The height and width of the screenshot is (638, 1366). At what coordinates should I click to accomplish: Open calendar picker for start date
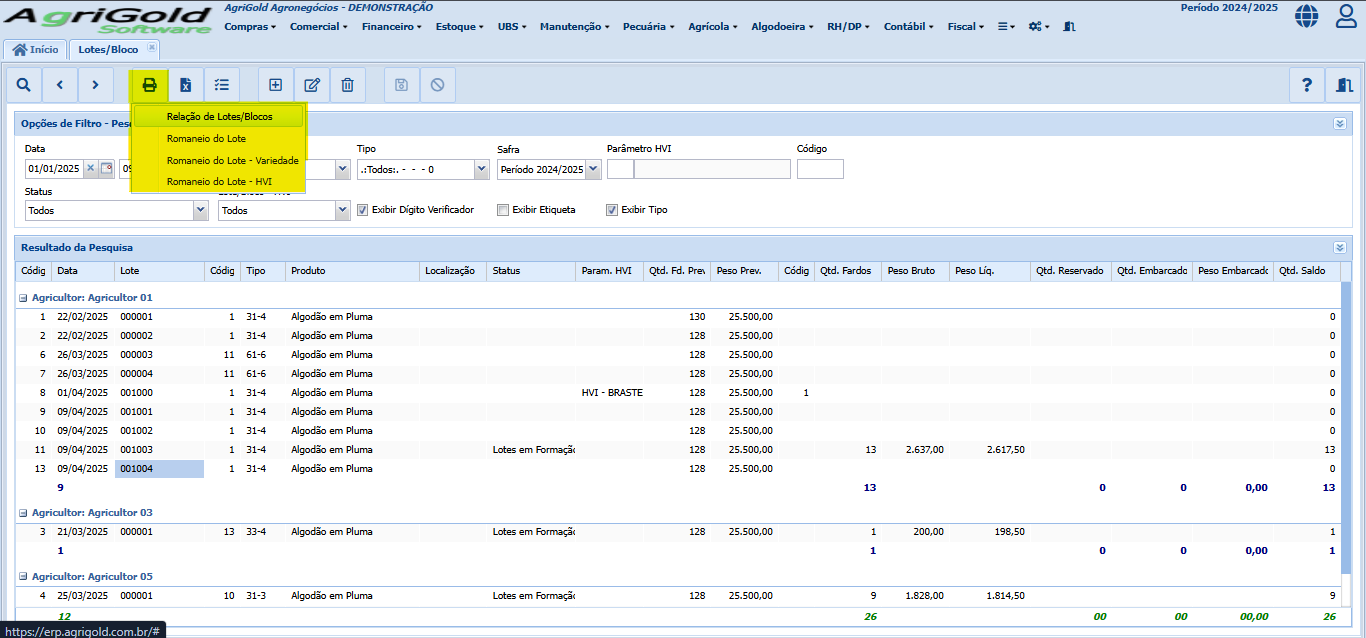click(x=105, y=169)
